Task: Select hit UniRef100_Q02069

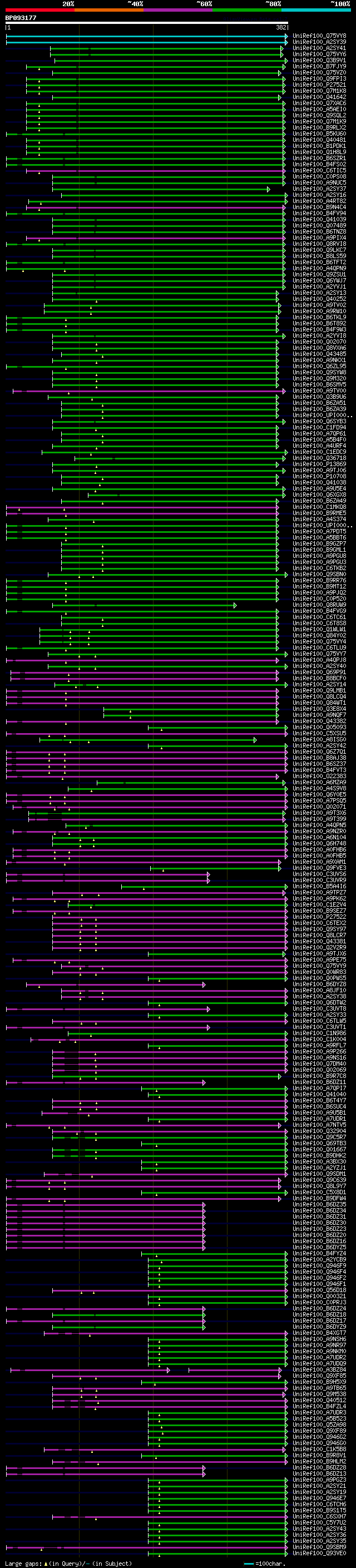Action: [319, 1070]
